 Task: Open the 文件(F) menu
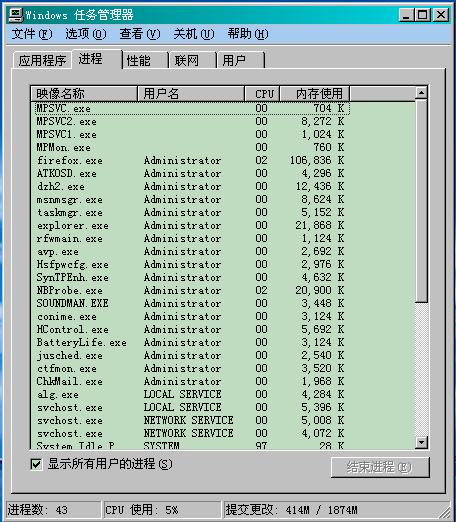pos(32,34)
